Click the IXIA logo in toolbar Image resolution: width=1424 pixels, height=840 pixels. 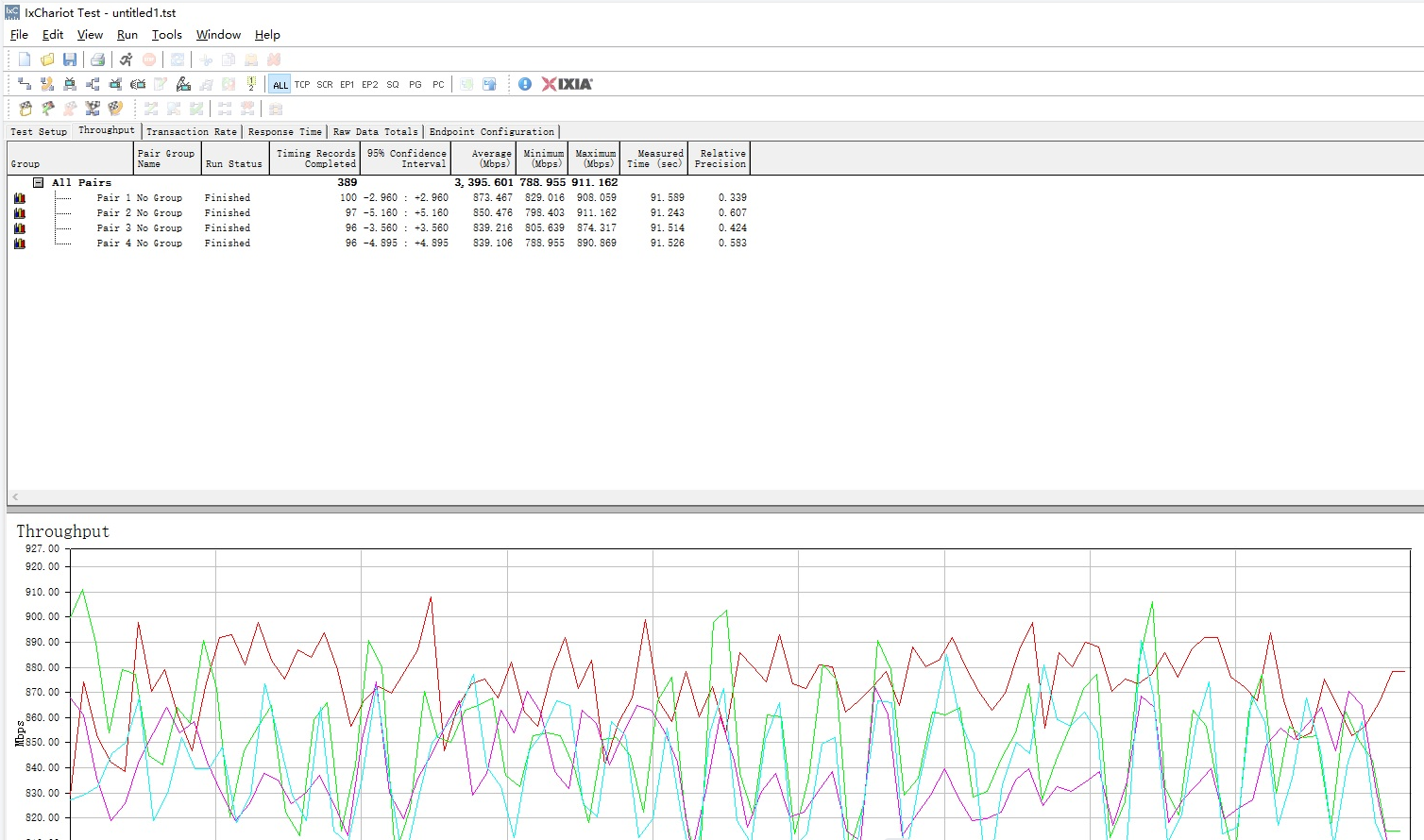pyautogui.click(x=567, y=84)
